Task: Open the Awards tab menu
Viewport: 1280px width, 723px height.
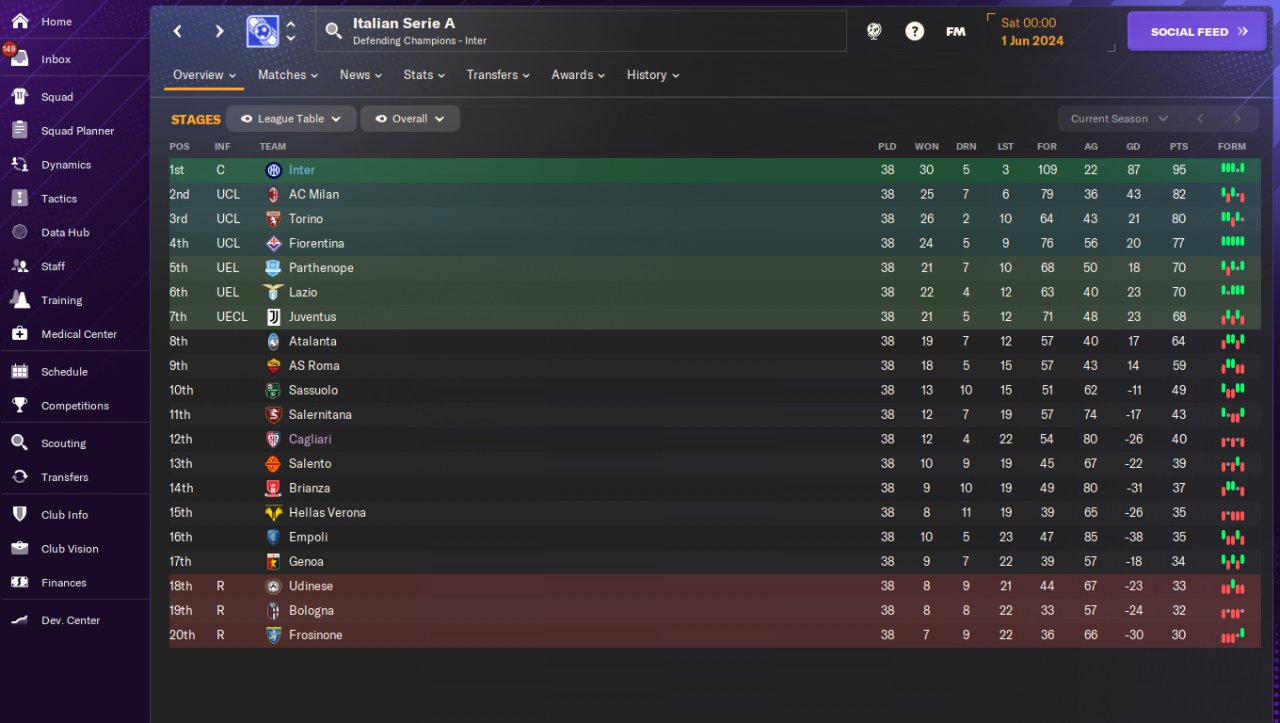Action: coord(578,75)
